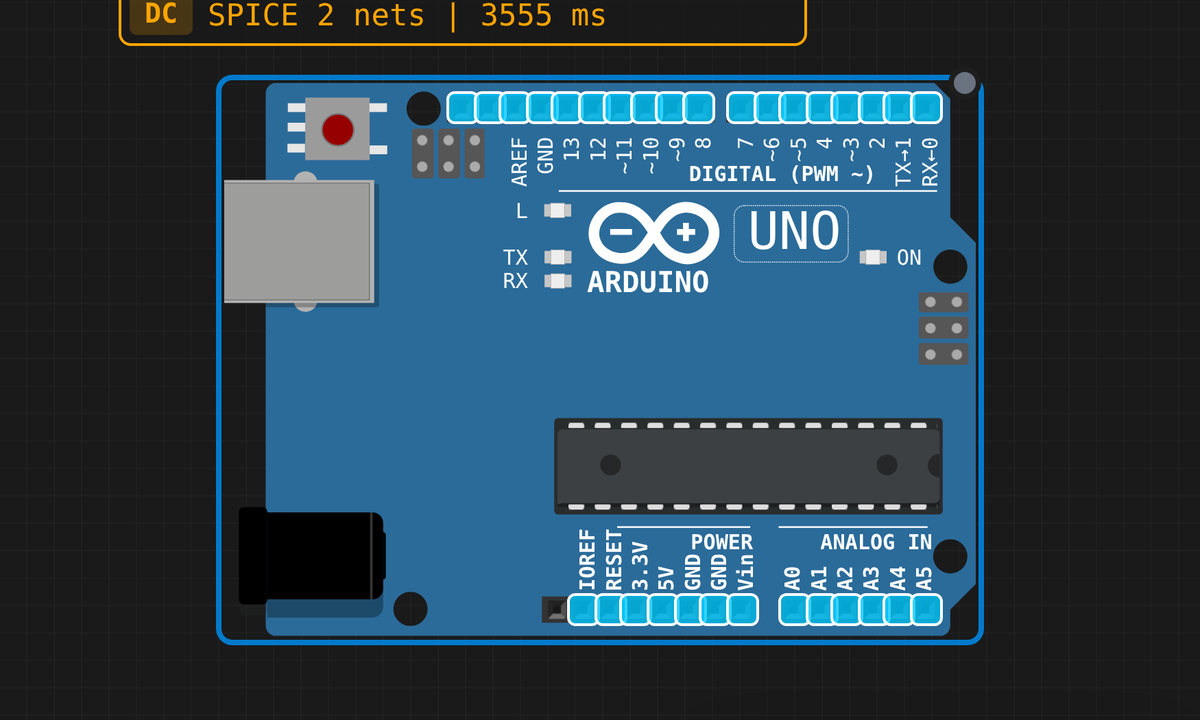Image resolution: width=1200 pixels, height=720 pixels.
Task: Select the top GND pin next to AREF
Action: pyautogui.click(x=539, y=107)
